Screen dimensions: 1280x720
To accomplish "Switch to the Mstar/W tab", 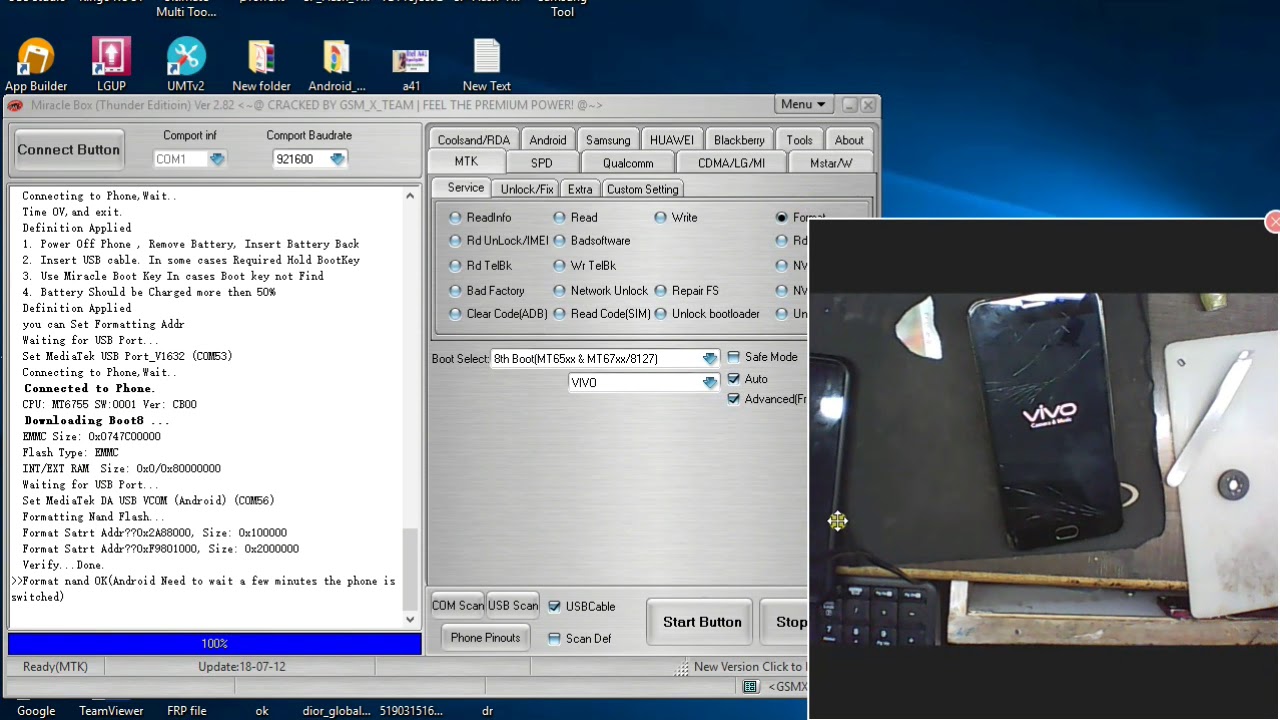I will coord(831,163).
